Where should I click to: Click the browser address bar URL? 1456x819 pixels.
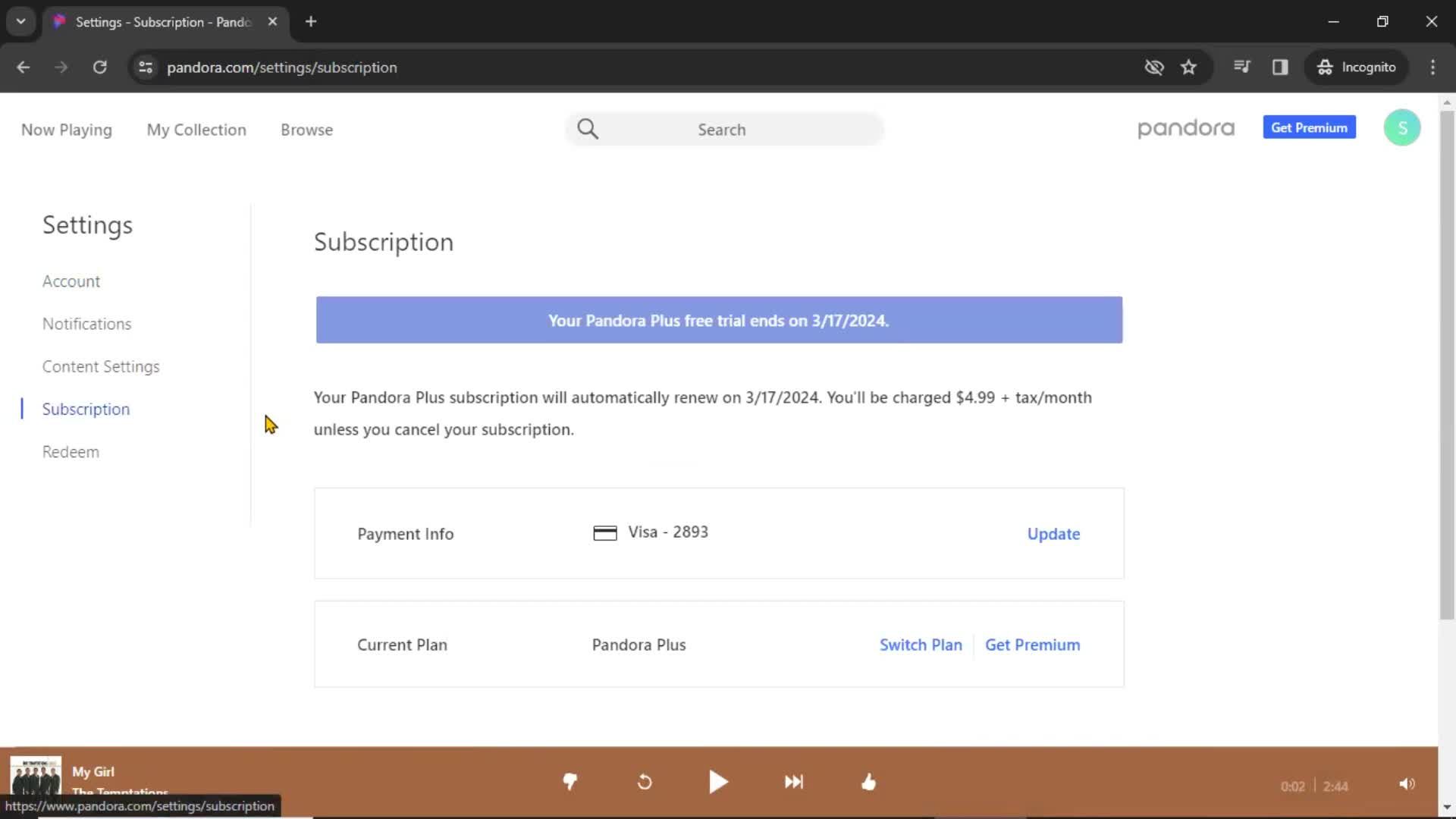click(x=281, y=67)
